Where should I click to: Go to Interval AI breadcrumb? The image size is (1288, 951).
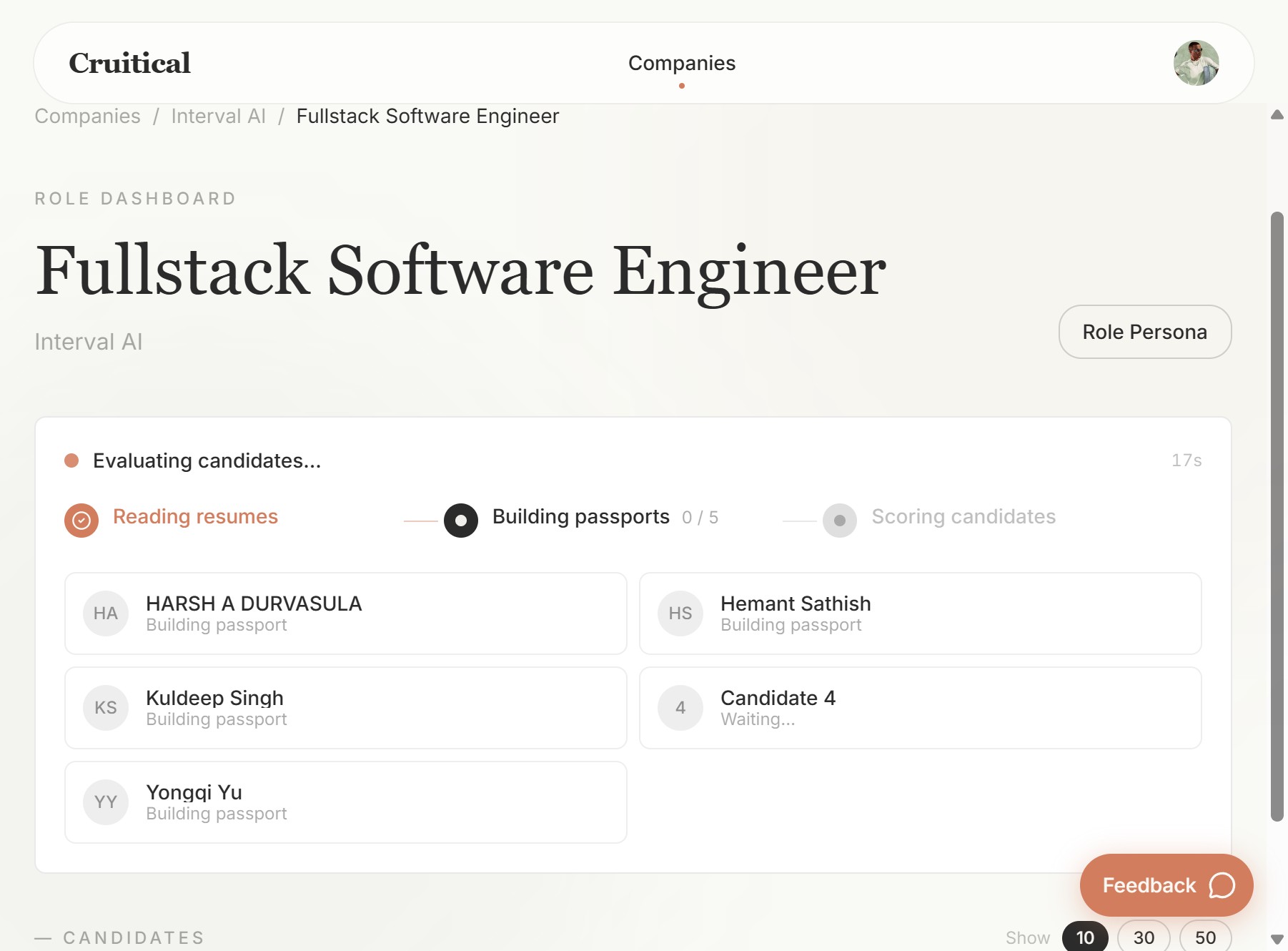coord(218,116)
